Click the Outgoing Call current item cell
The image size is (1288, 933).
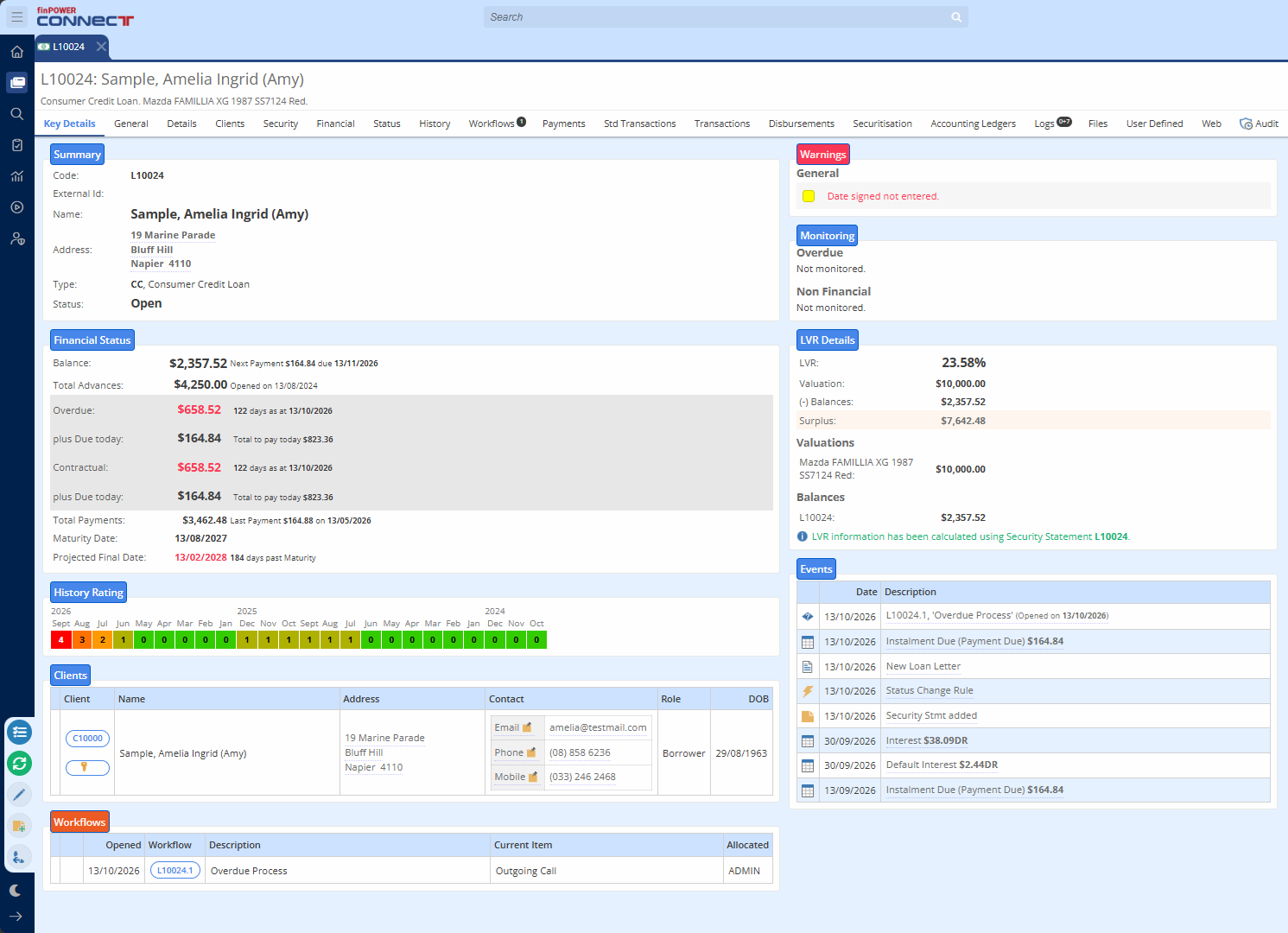tap(606, 871)
